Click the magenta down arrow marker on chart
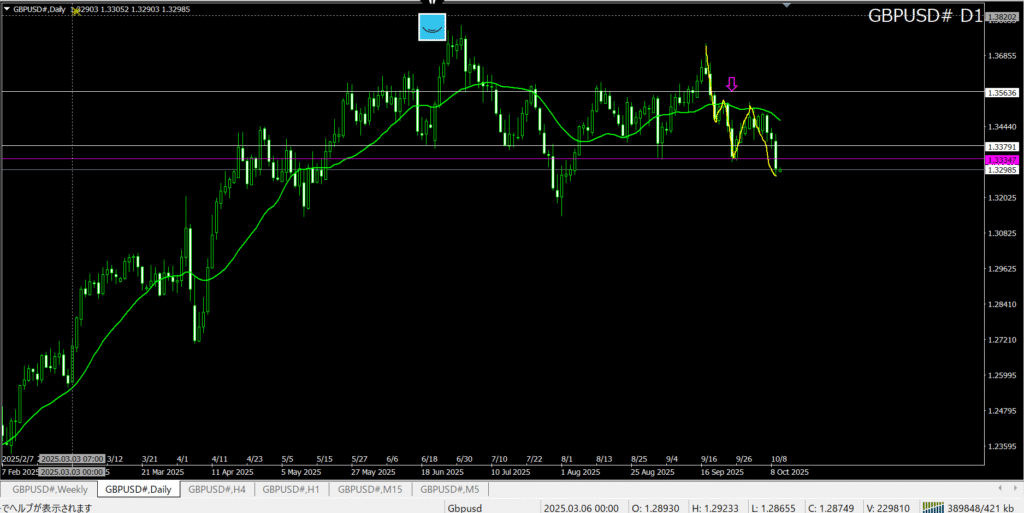1024x513 pixels. click(x=732, y=85)
